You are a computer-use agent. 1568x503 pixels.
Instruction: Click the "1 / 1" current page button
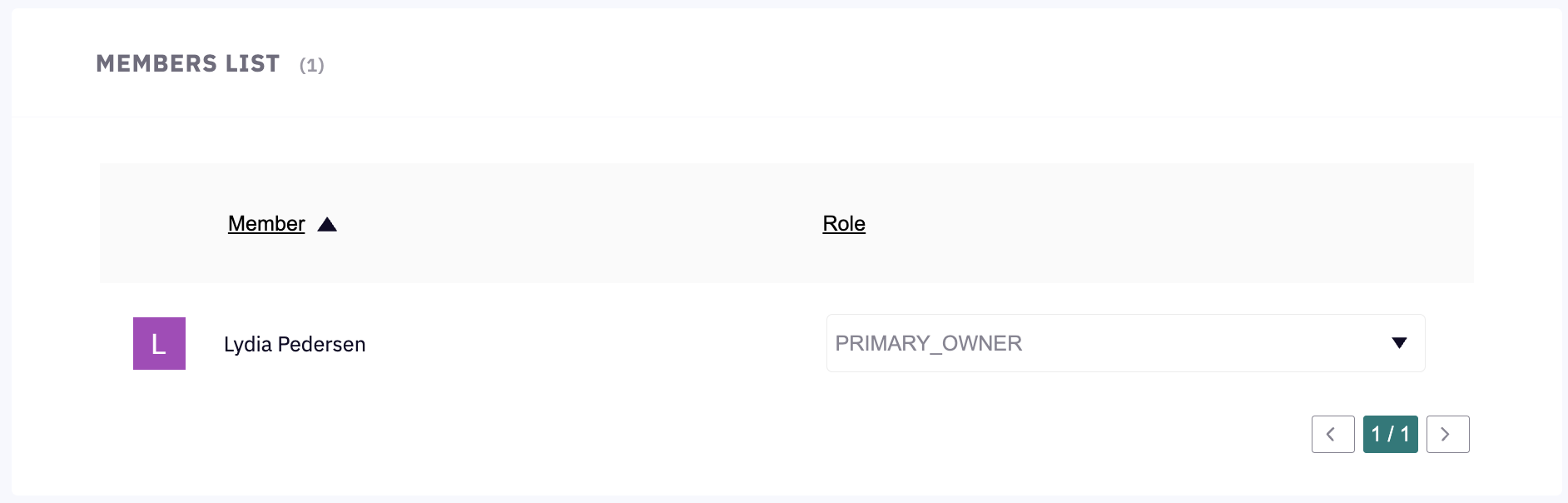pyautogui.click(x=1390, y=434)
